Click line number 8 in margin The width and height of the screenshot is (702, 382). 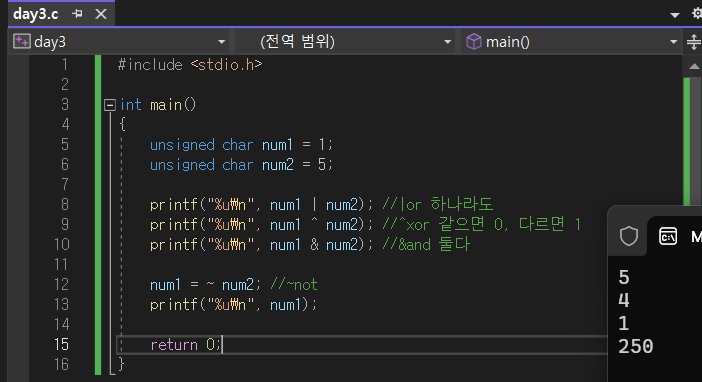click(65, 204)
